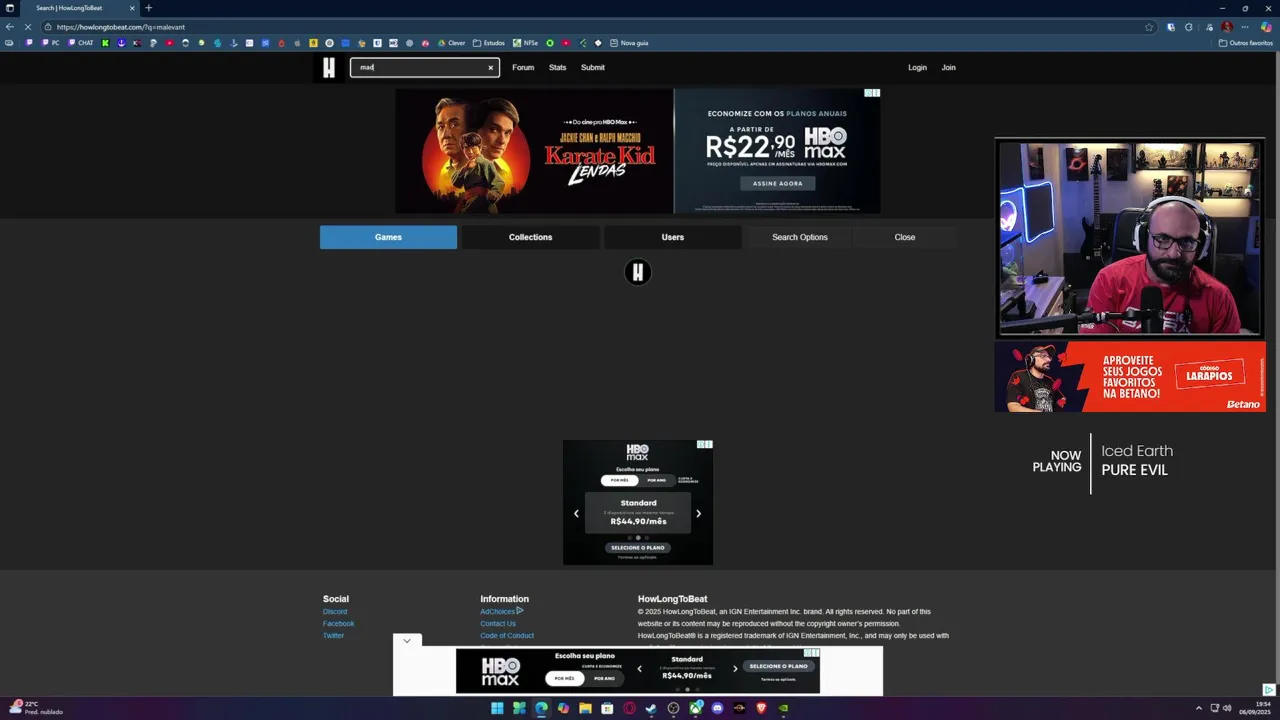Click Selecione o Plano in bottom banner
This screenshot has height=720, width=1280.
point(778,666)
